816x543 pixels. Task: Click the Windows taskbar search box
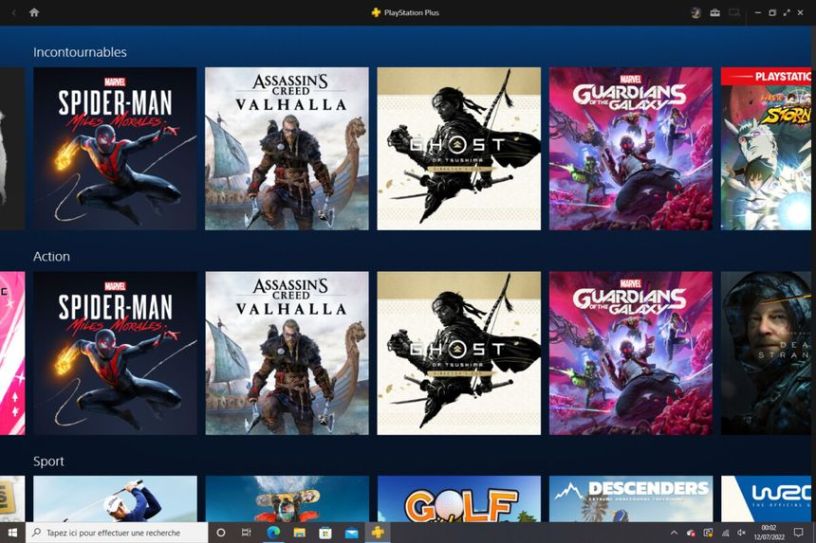117,532
